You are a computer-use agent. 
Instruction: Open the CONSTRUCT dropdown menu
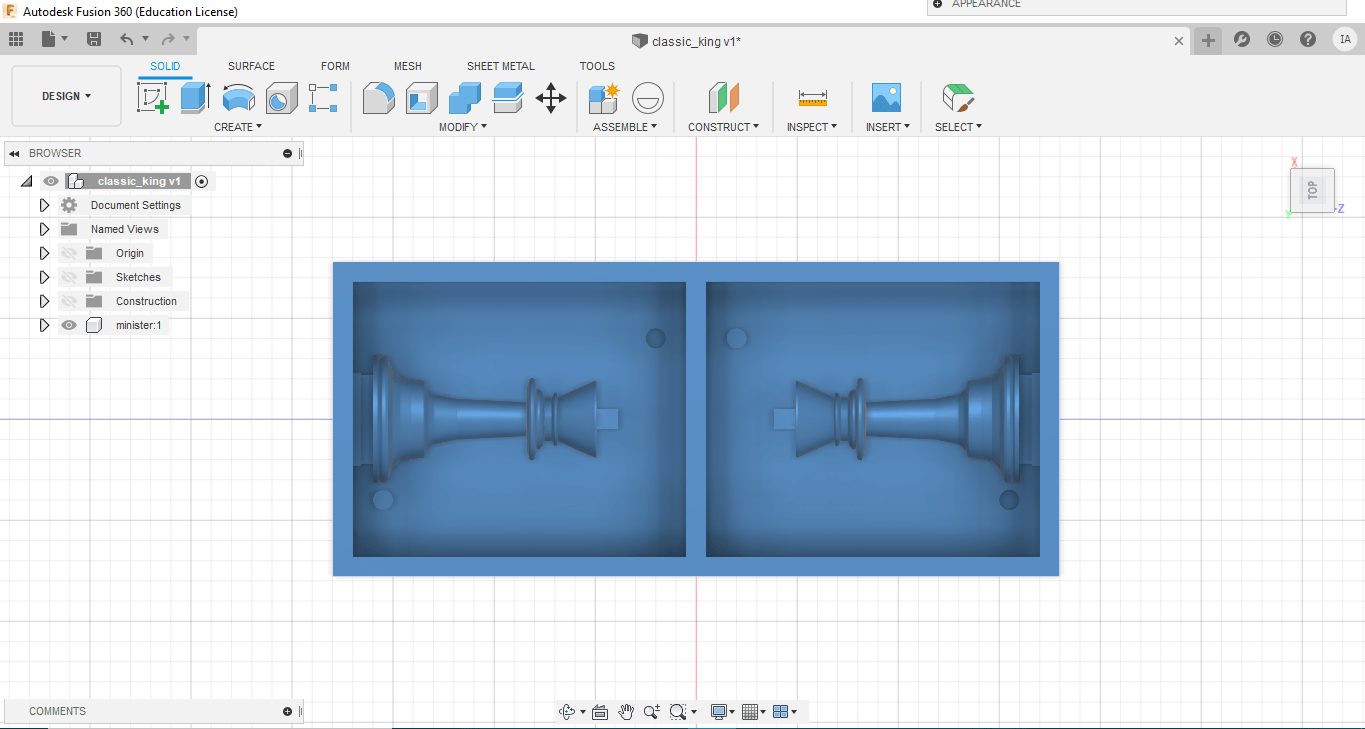[723, 127]
